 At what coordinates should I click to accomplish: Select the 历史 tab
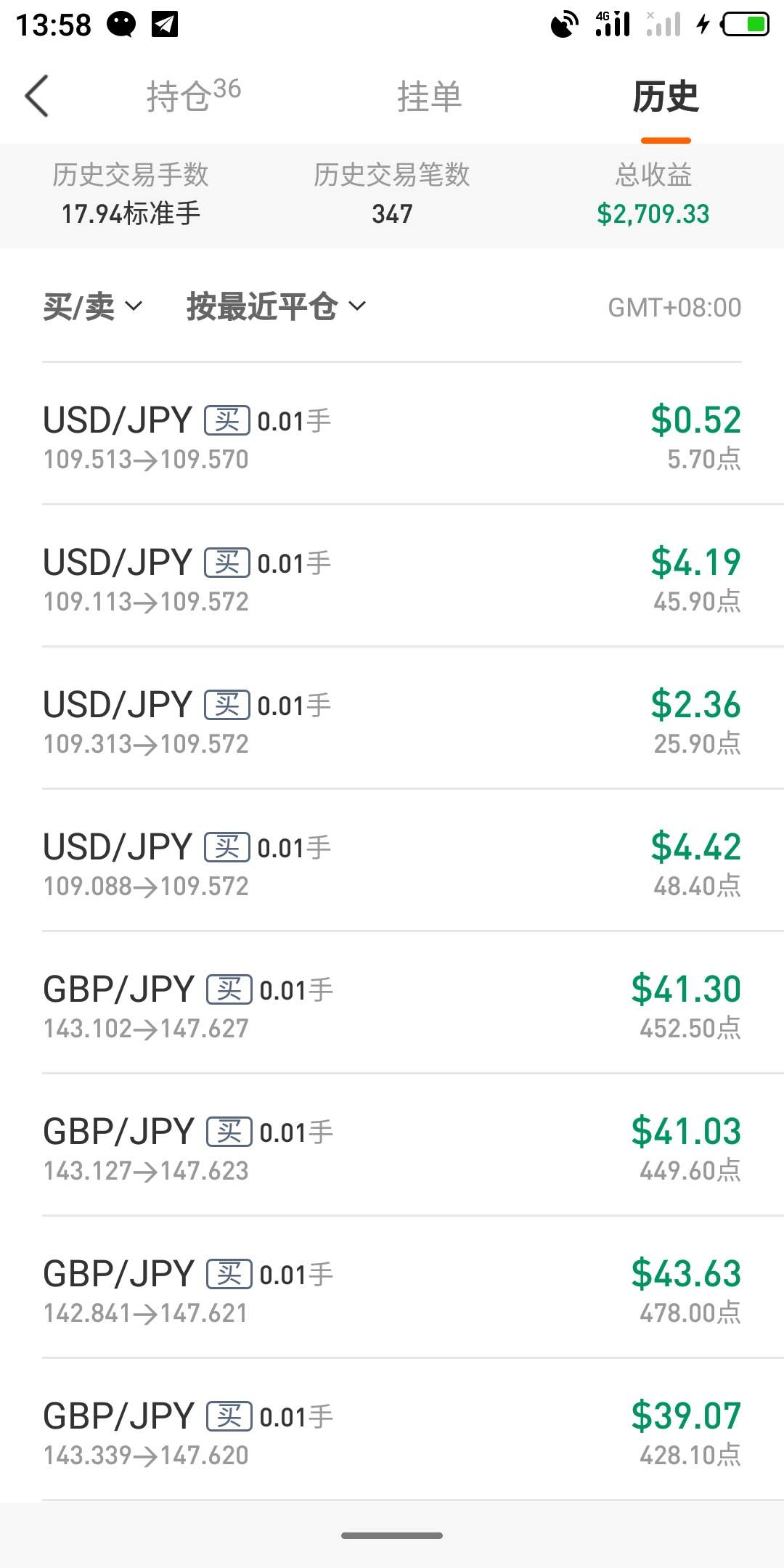(x=665, y=97)
